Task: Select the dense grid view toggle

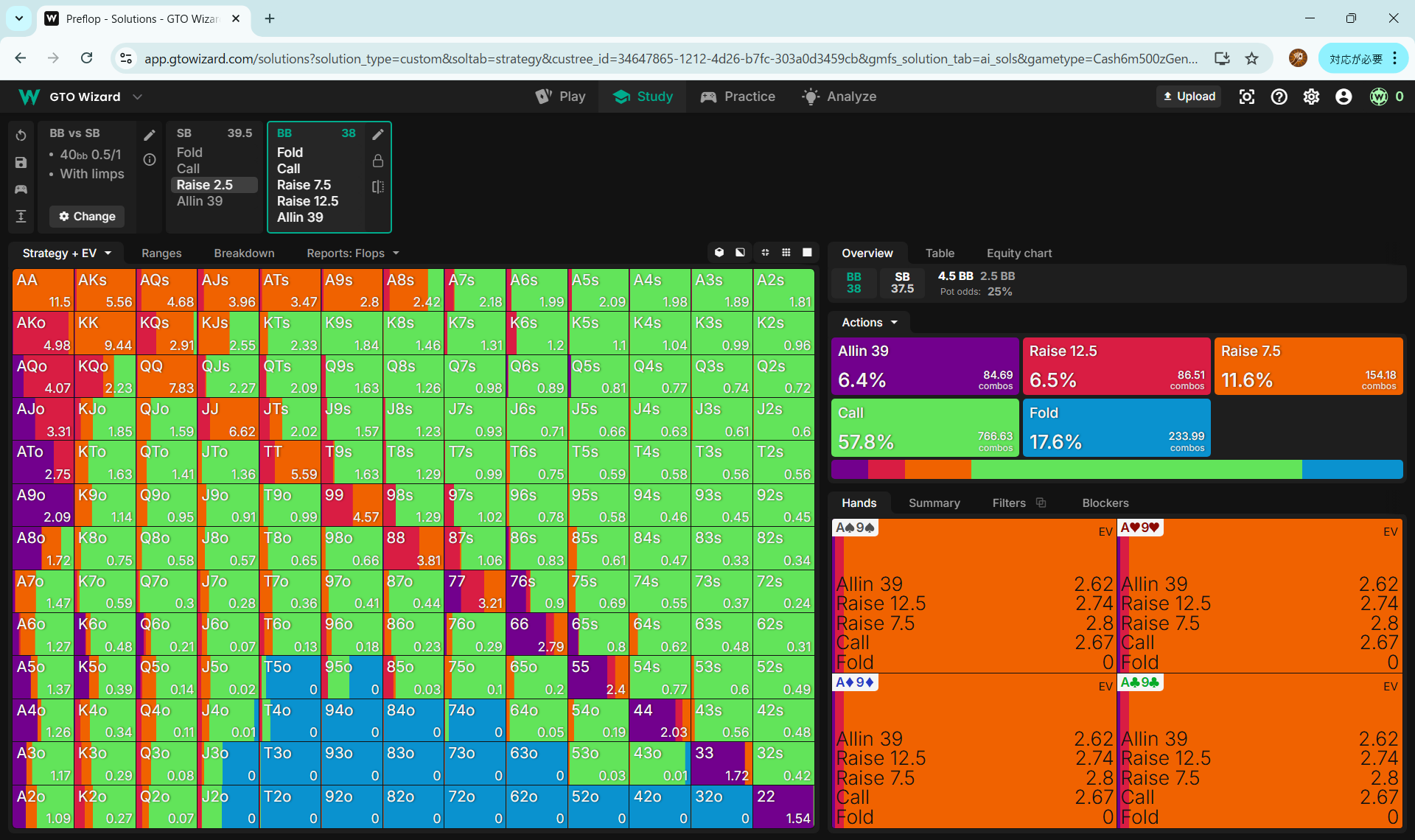Action: [x=786, y=253]
